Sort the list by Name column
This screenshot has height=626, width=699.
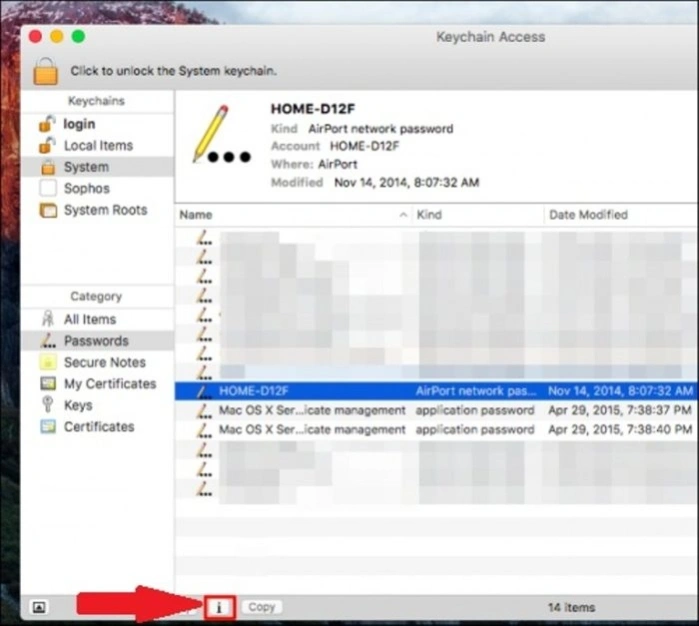(x=294, y=215)
